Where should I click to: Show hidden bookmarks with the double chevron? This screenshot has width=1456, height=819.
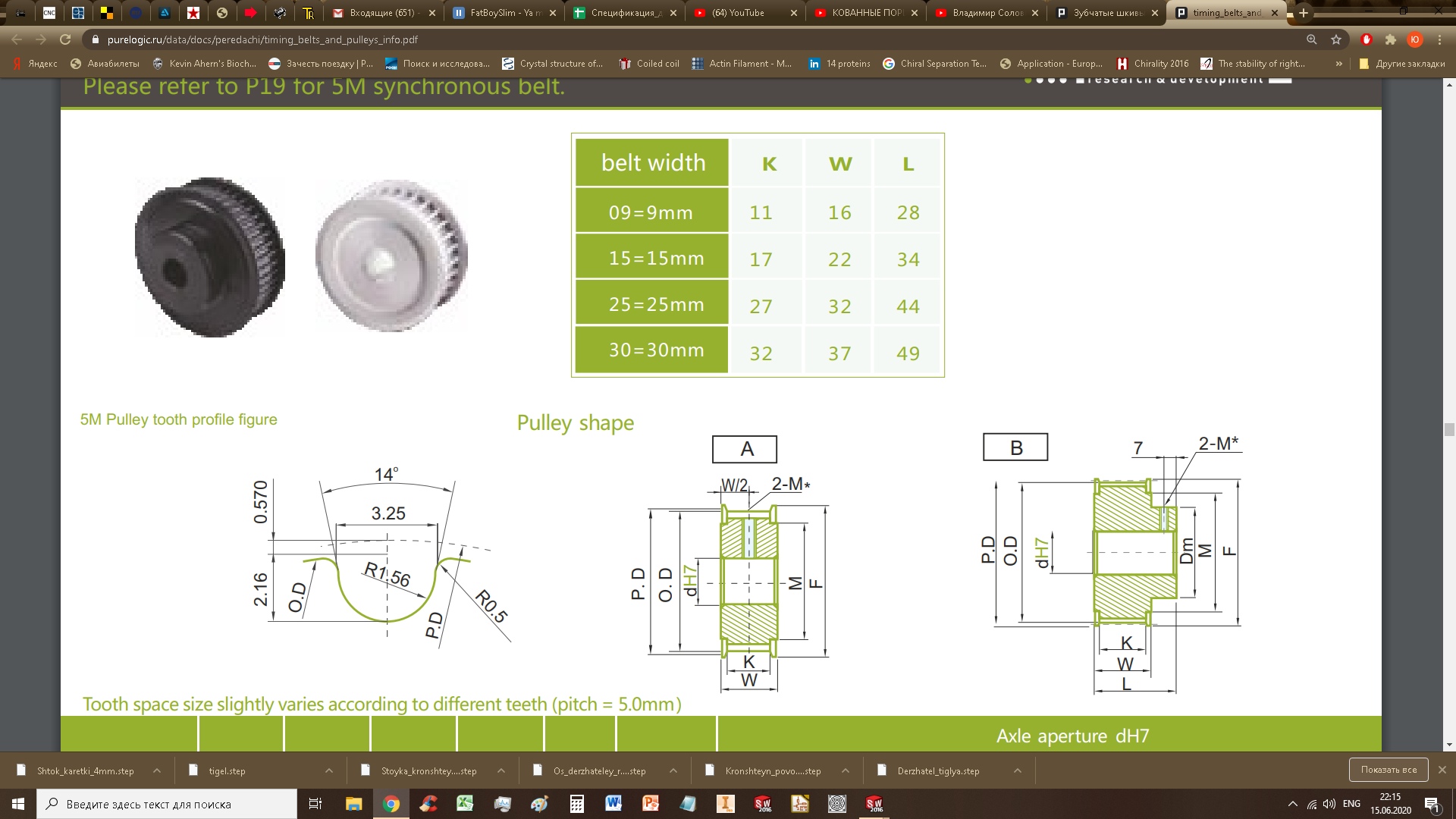point(1338,64)
